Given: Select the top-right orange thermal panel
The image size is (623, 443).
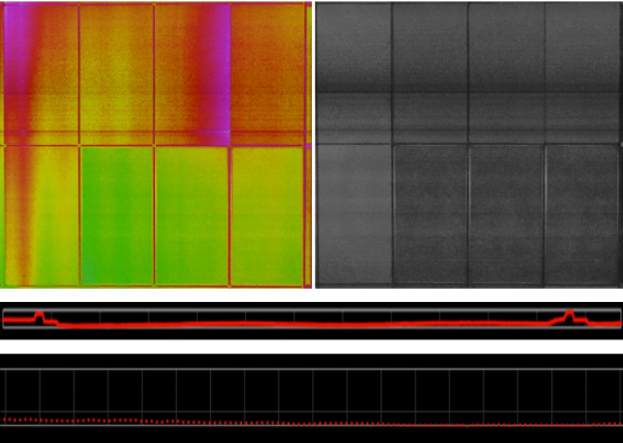Looking at the screenshot, I should (268, 68).
